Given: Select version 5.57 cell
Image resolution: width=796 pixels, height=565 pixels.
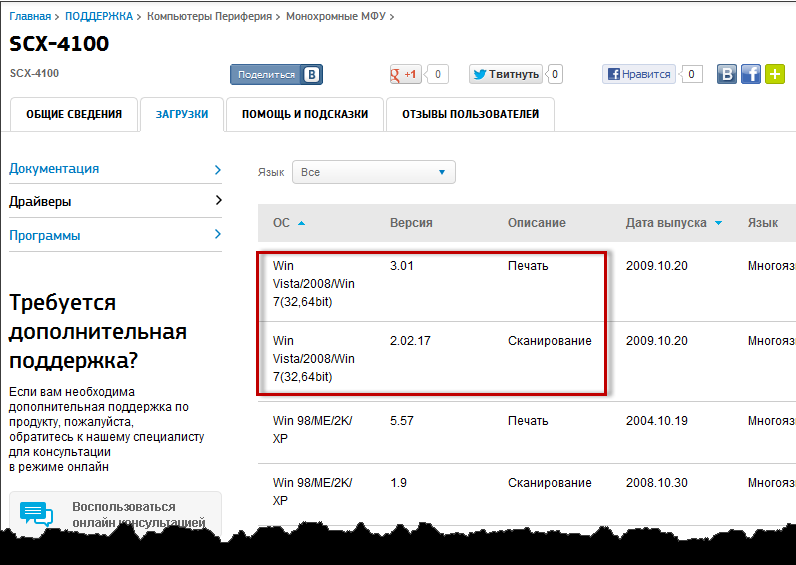Looking at the screenshot, I should coord(402,421).
